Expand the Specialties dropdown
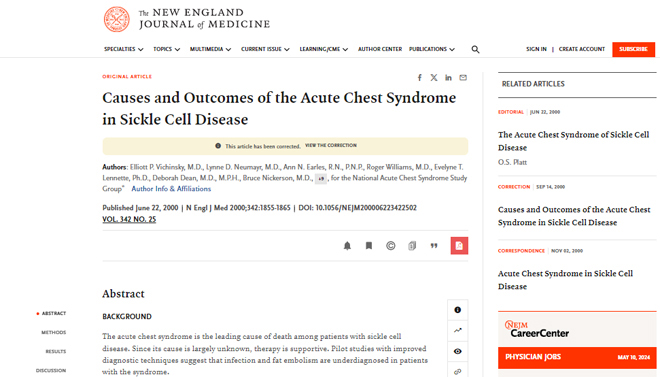Image resolution: width=660 pixels, height=377 pixels. click(124, 49)
